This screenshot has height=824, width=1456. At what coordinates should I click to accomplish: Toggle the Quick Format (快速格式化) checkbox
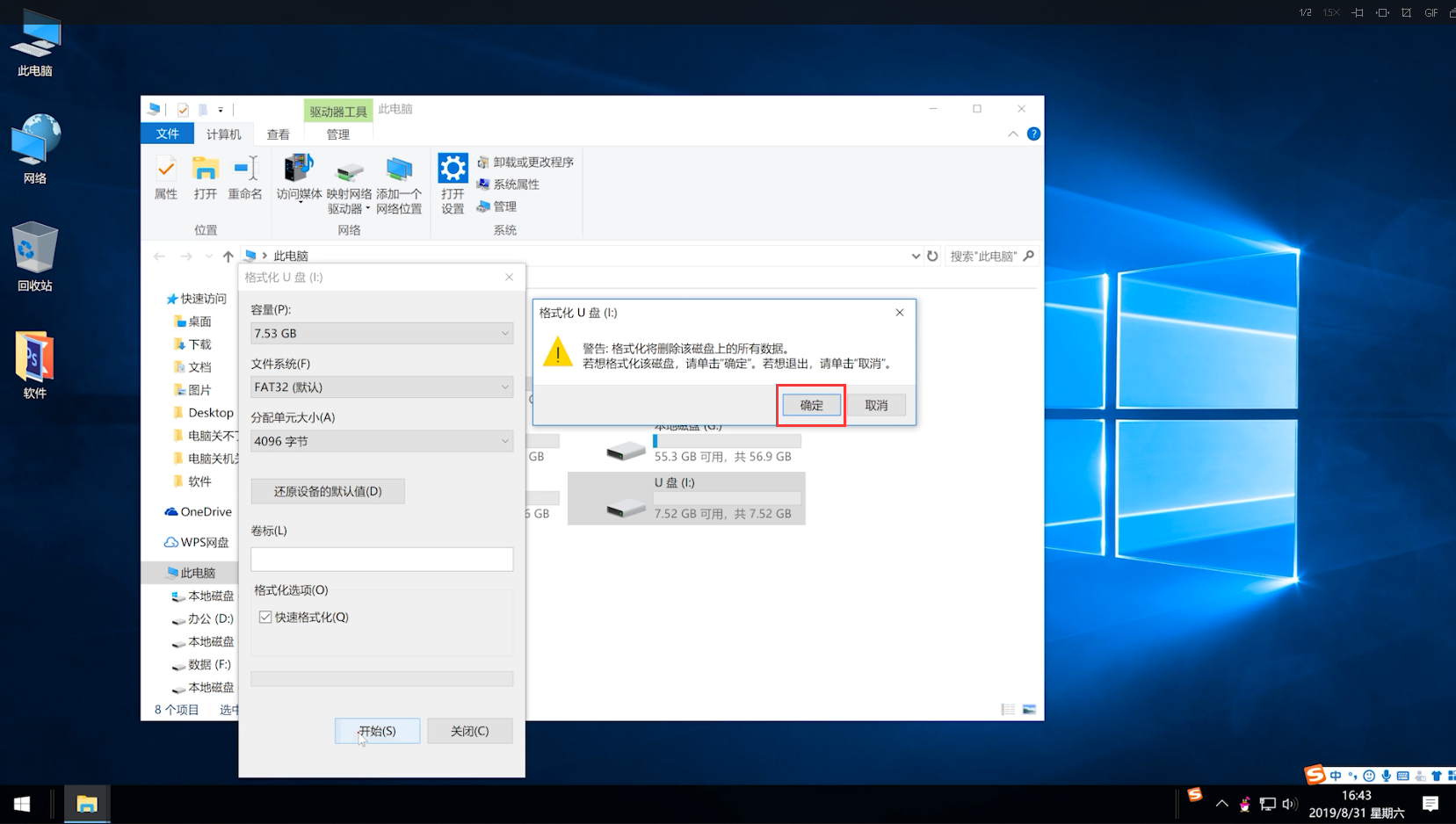point(265,617)
